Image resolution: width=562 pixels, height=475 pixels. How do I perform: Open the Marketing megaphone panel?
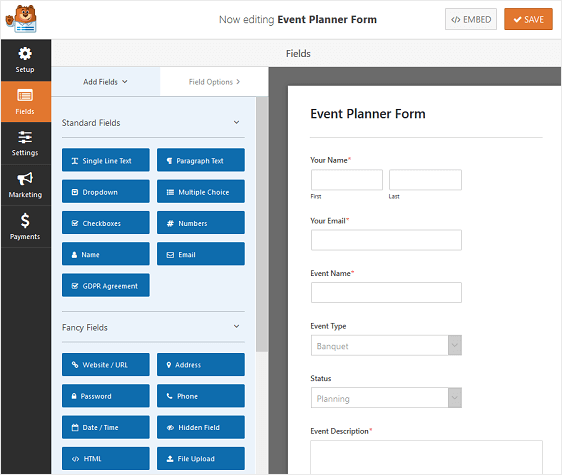coord(25,185)
